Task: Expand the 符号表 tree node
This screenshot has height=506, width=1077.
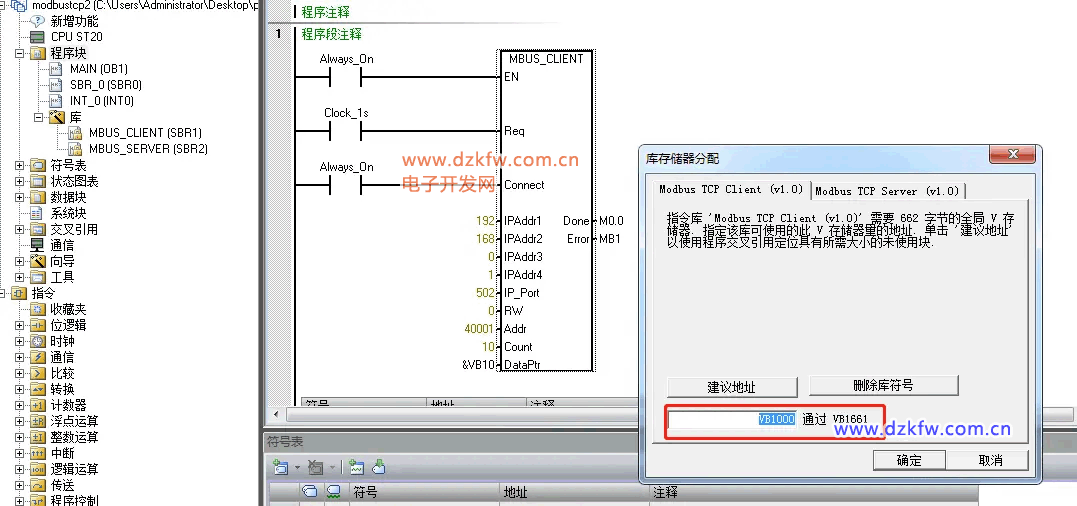Action: [19, 165]
